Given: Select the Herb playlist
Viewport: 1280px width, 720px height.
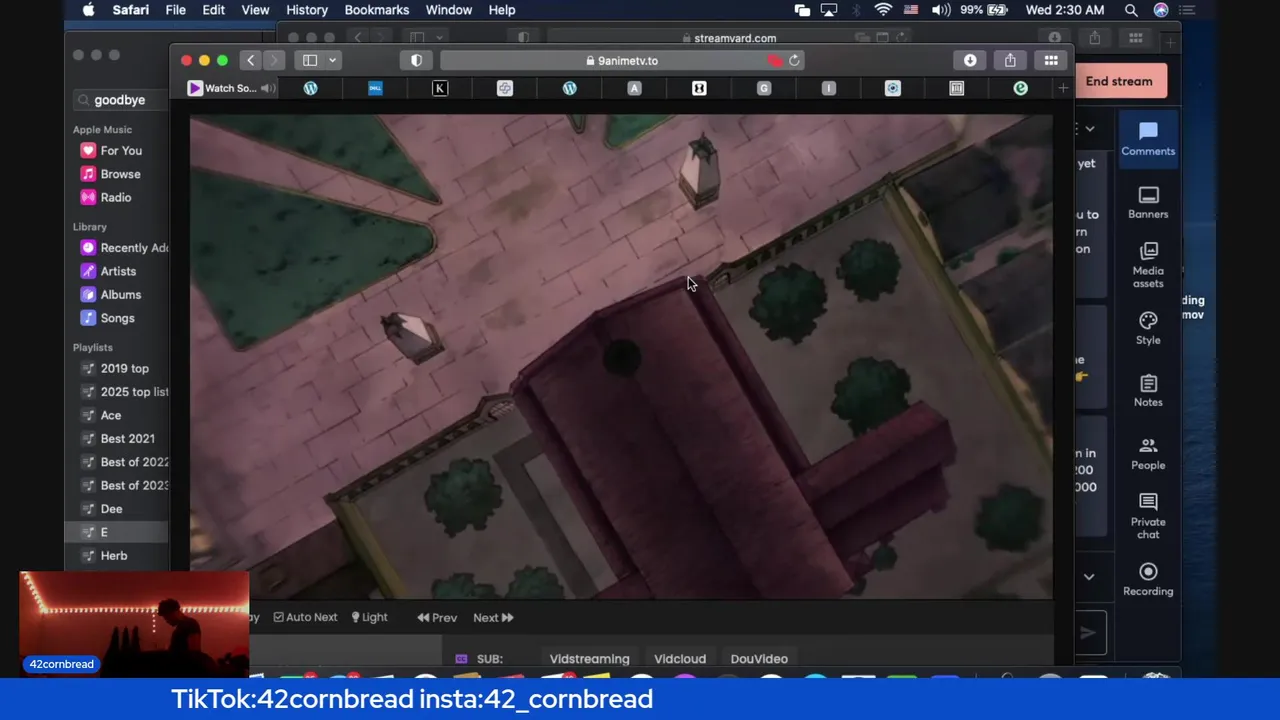Looking at the screenshot, I should pyautogui.click(x=104, y=556).
